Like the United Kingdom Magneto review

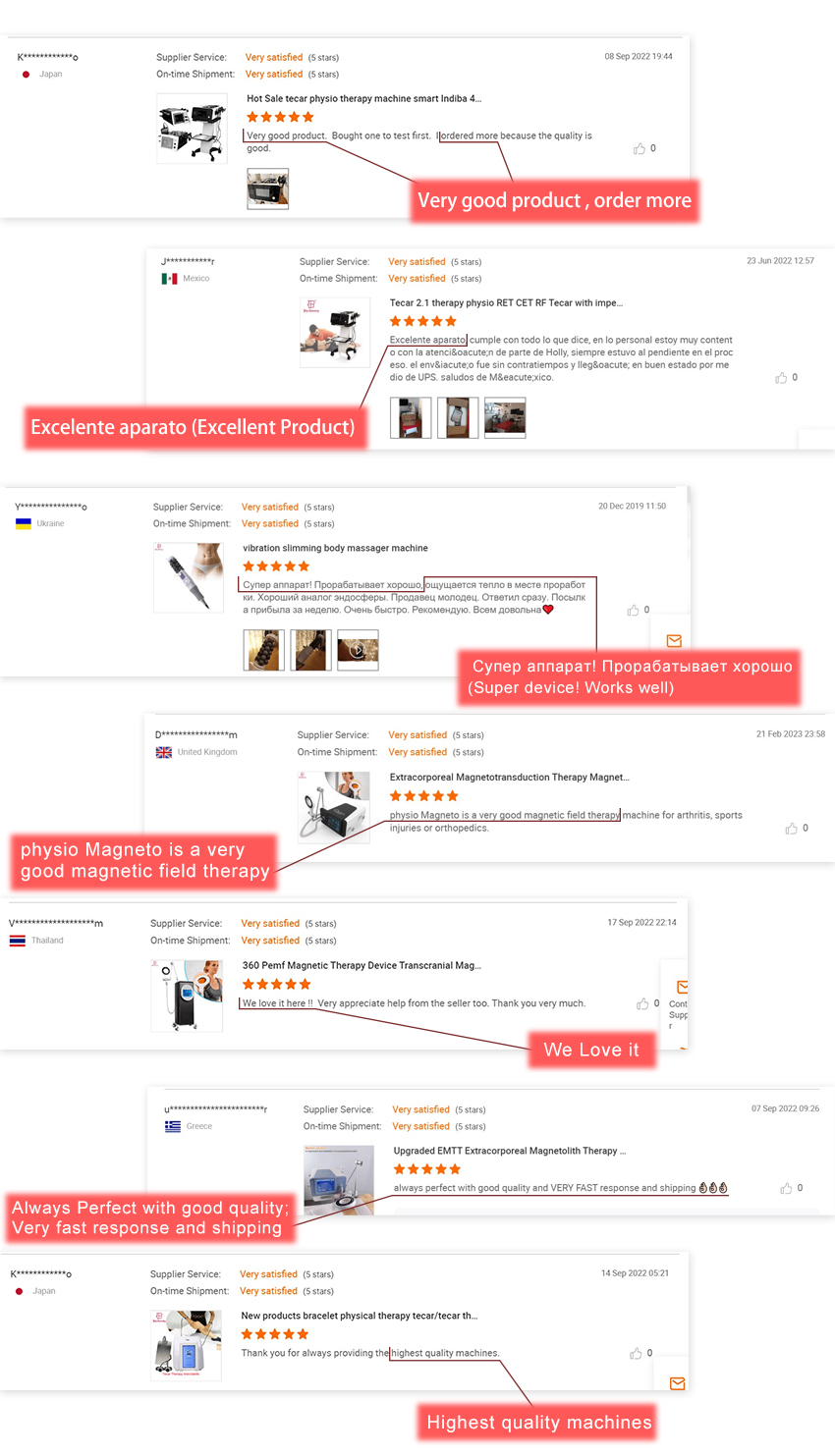(792, 829)
